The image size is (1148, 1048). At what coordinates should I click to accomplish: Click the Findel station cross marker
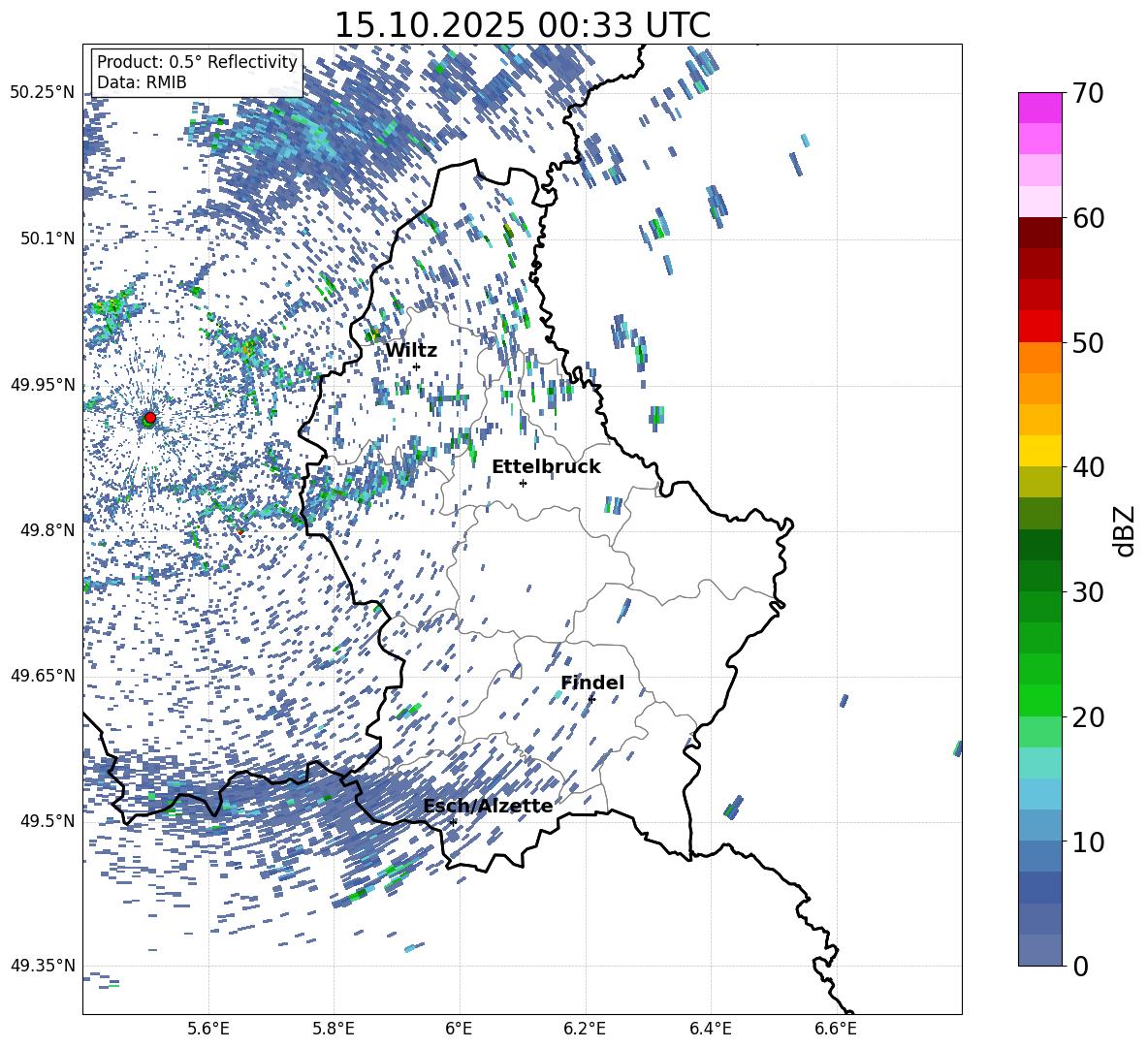[x=591, y=699]
